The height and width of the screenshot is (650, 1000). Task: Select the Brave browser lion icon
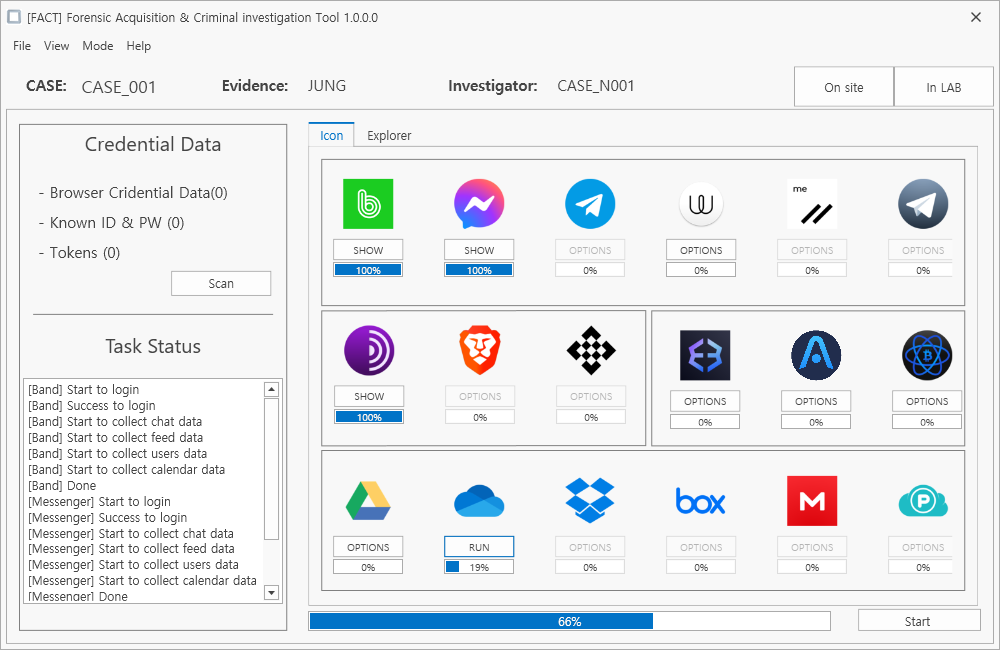click(480, 350)
